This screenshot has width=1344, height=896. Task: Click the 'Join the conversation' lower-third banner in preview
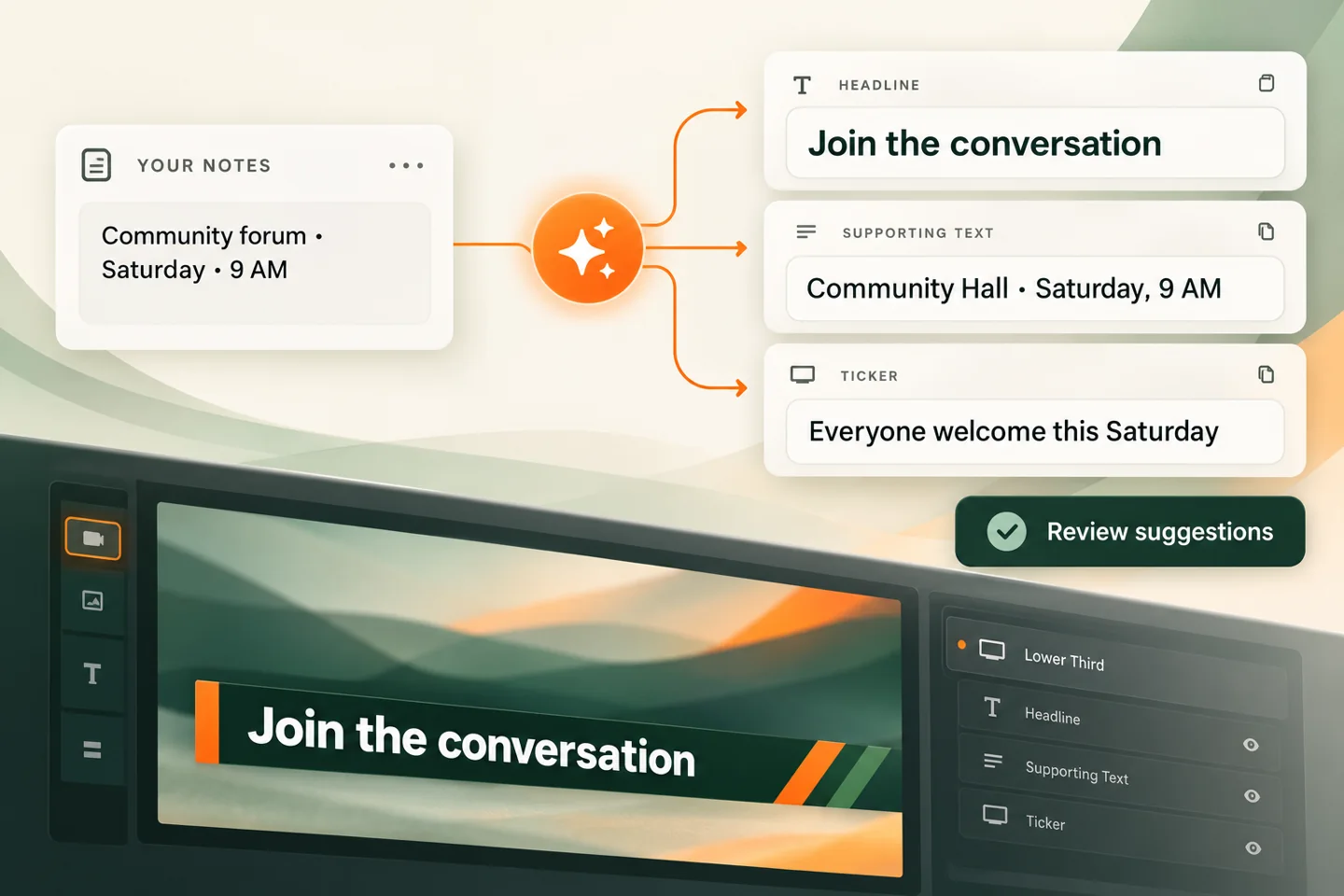(549, 745)
